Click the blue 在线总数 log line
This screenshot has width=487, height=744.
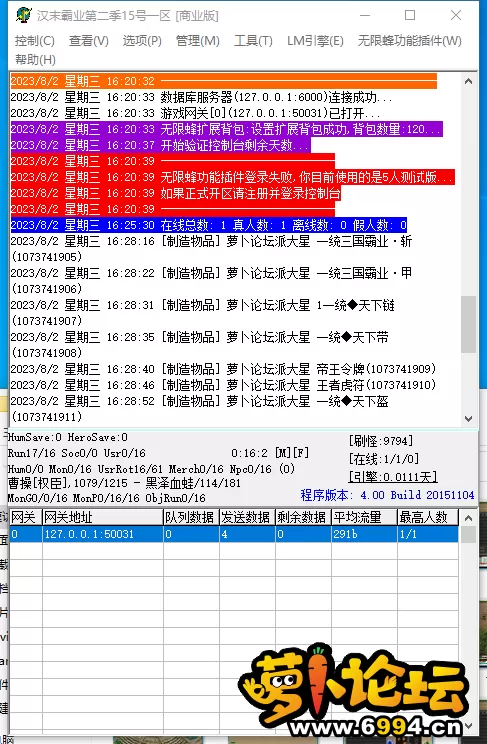[209, 225]
